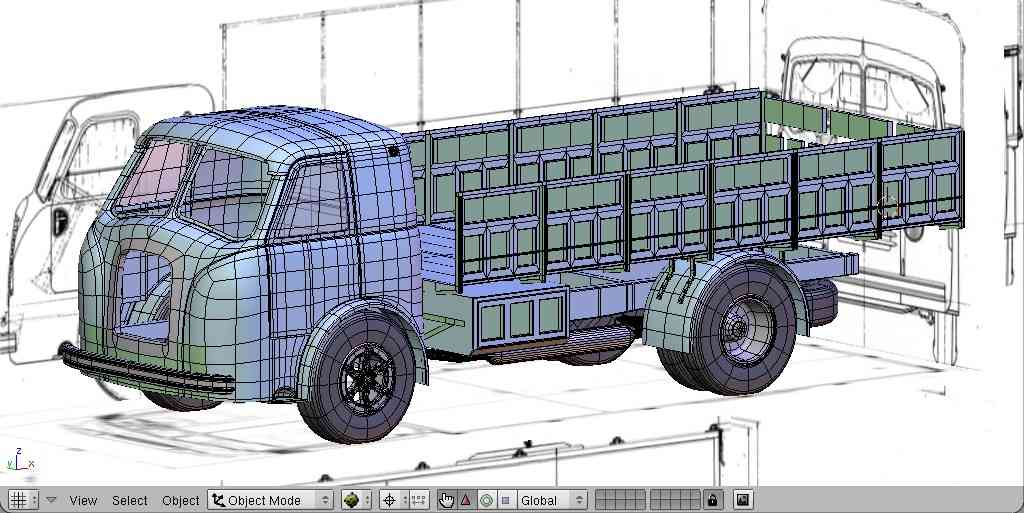
Task: Open the pivot point selector
Action: (x=394, y=501)
